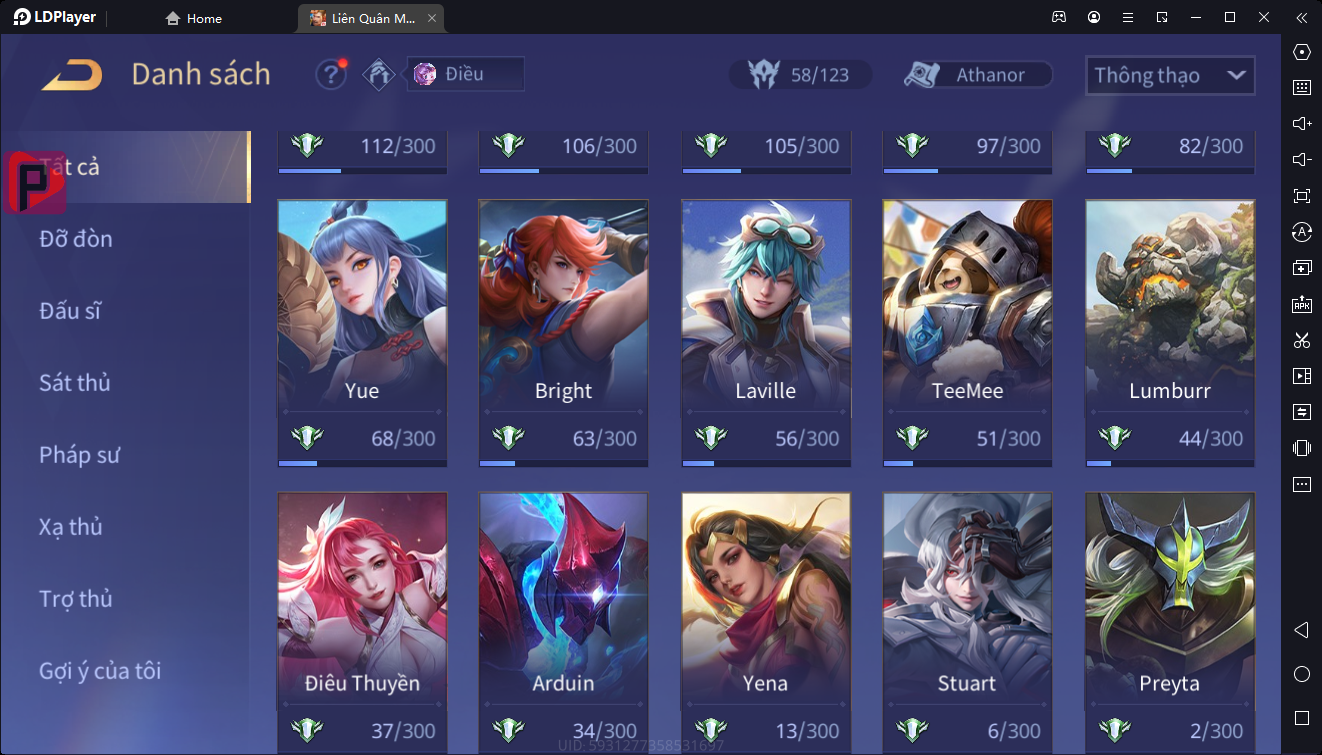The width and height of the screenshot is (1322, 755).
Task: Open the hexagon settings icon in sidebar
Action: point(1301,52)
